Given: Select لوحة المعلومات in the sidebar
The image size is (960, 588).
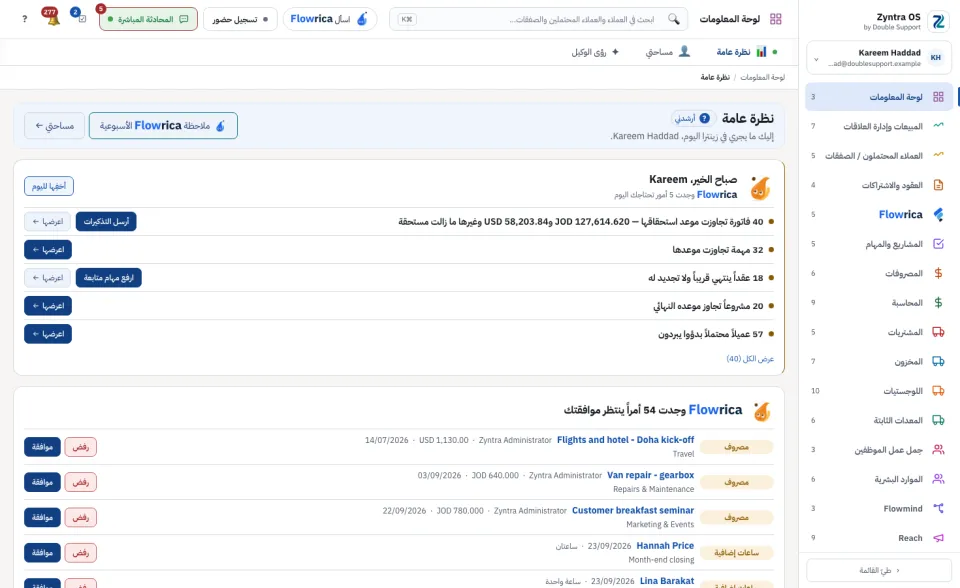Looking at the screenshot, I should (x=879, y=97).
